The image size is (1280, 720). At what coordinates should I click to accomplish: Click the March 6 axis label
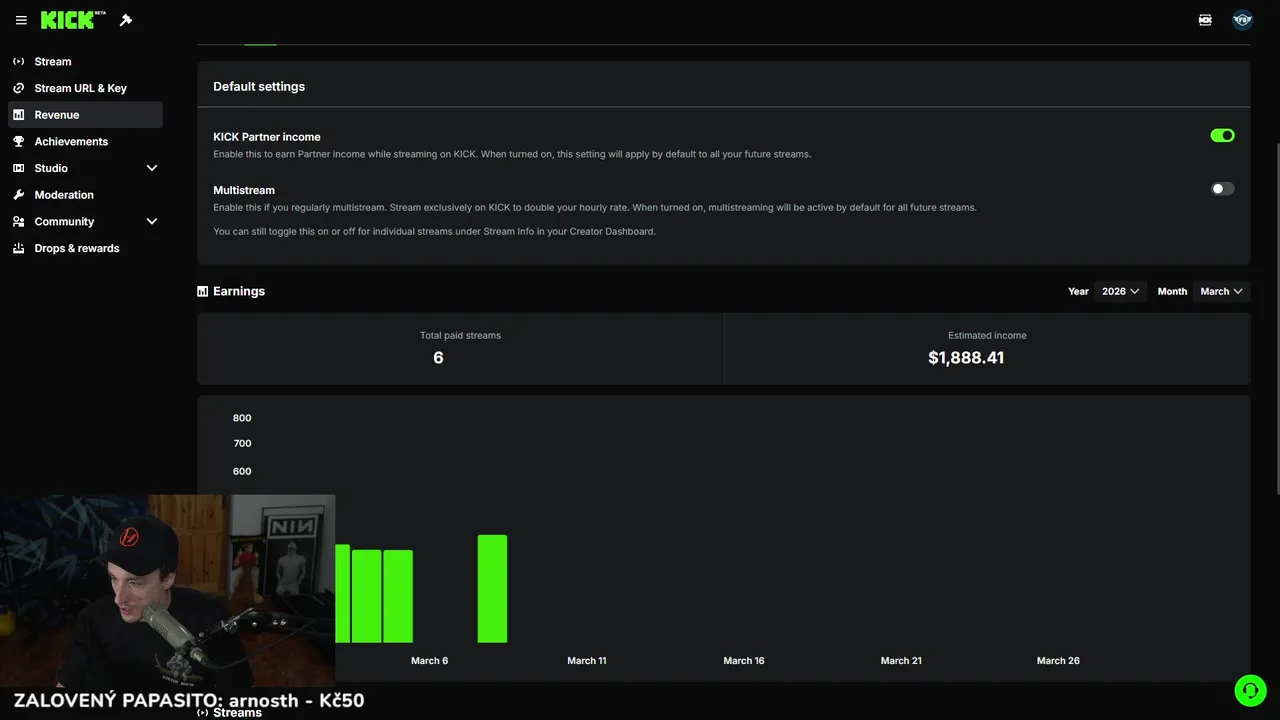tap(430, 661)
